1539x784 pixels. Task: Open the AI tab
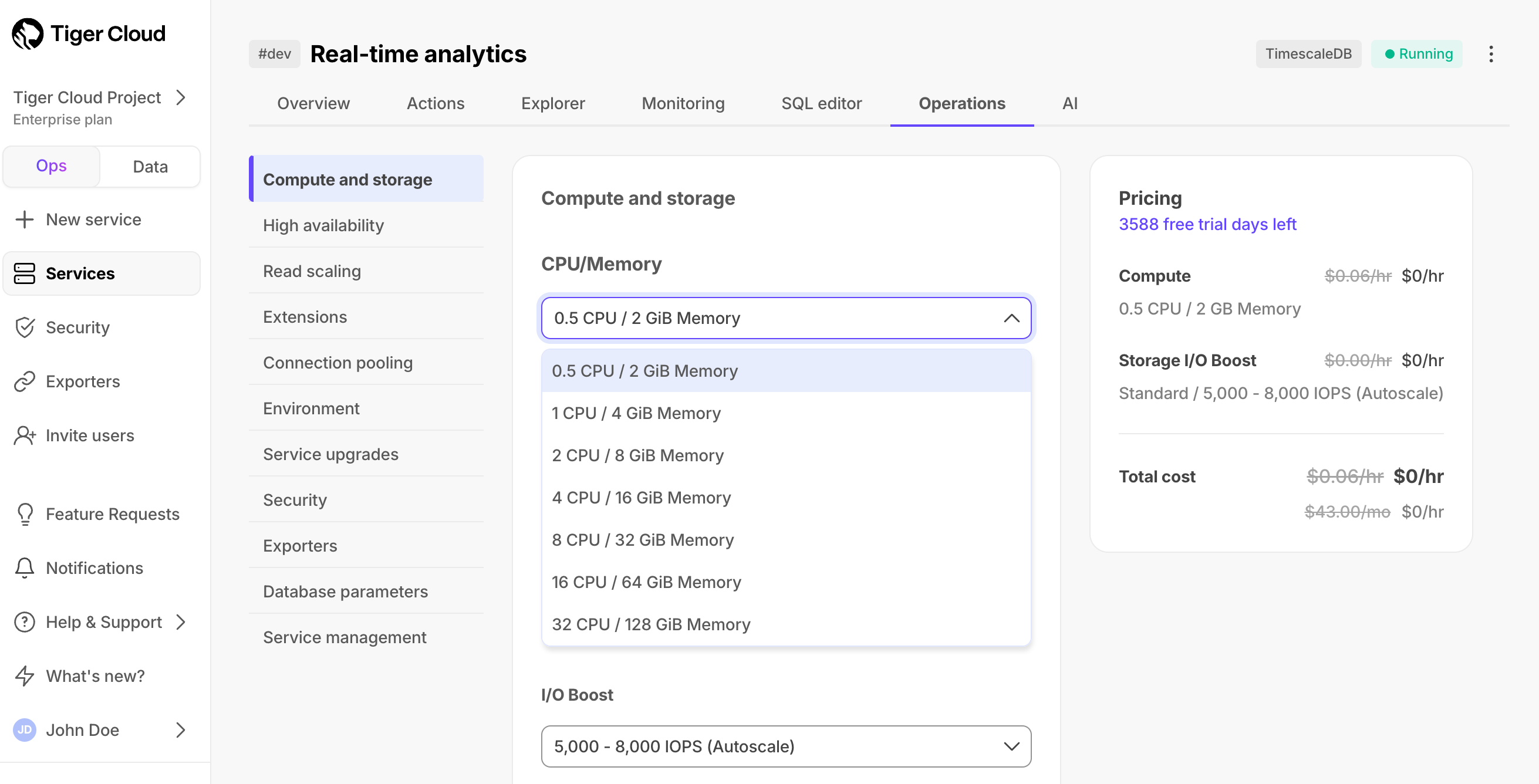click(x=1069, y=104)
